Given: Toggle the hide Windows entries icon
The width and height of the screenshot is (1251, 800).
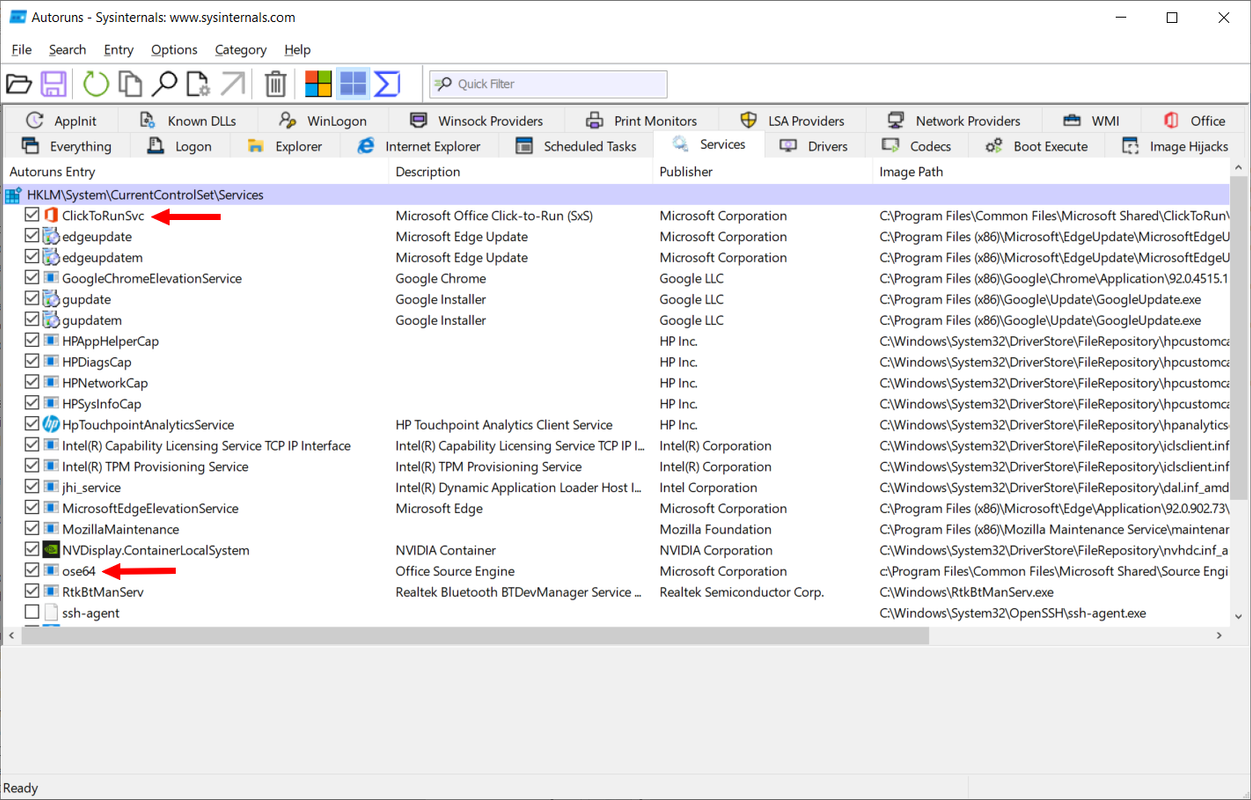Looking at the screenshot, I should pyautogui.click(x=353, y=84).
